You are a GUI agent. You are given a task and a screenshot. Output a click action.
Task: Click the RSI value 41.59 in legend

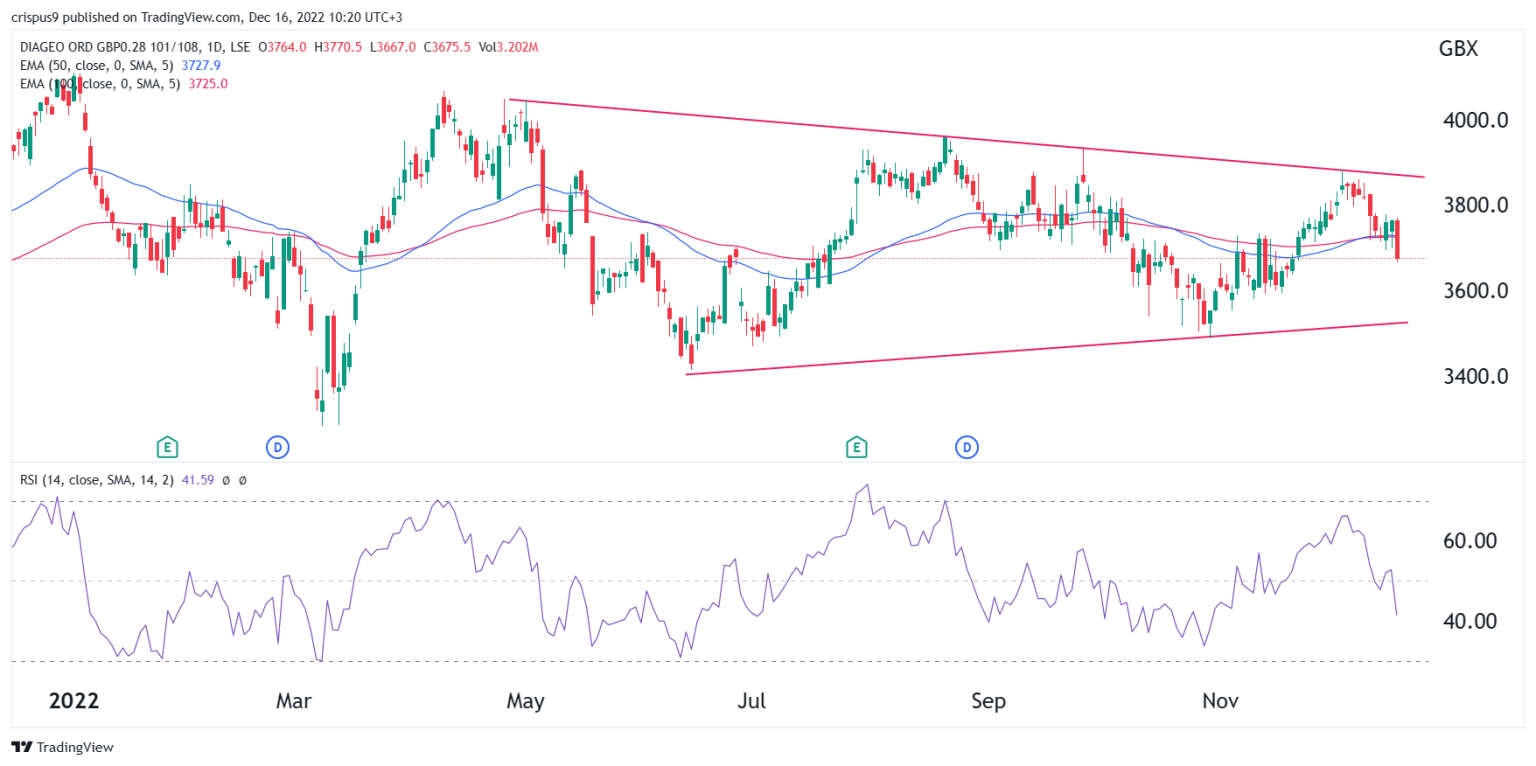195,480
